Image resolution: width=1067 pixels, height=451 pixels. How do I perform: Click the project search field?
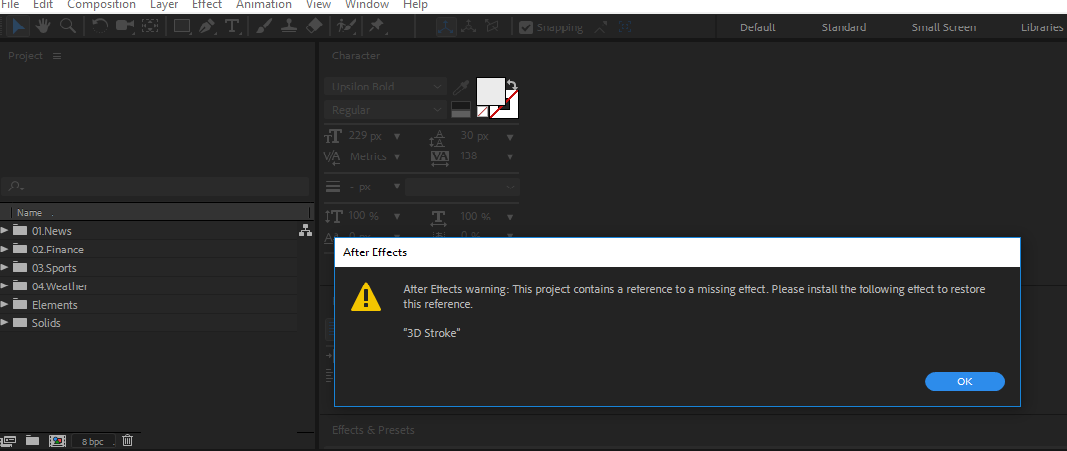coord(156,186)
